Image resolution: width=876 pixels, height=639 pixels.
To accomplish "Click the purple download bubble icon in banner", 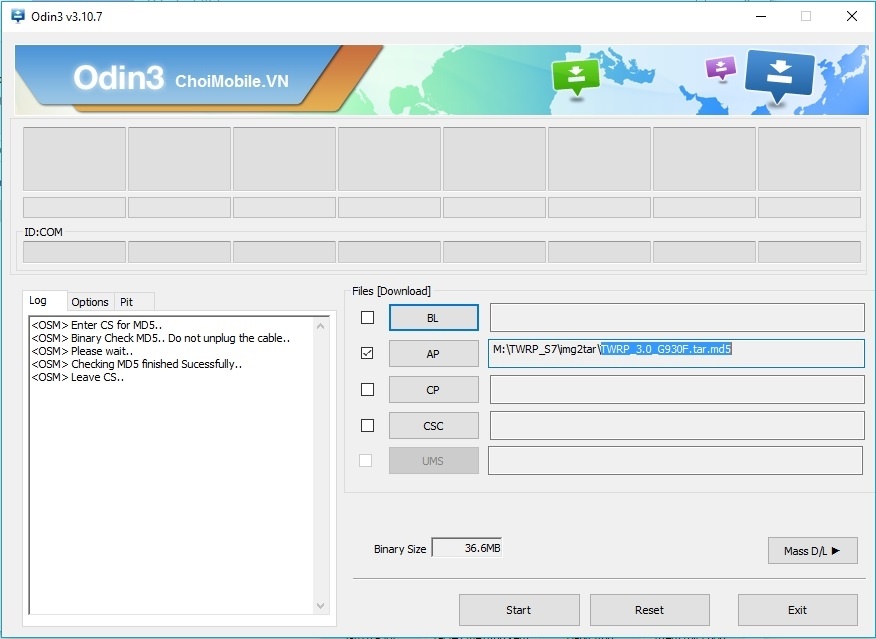I will [x=720, y=68].
